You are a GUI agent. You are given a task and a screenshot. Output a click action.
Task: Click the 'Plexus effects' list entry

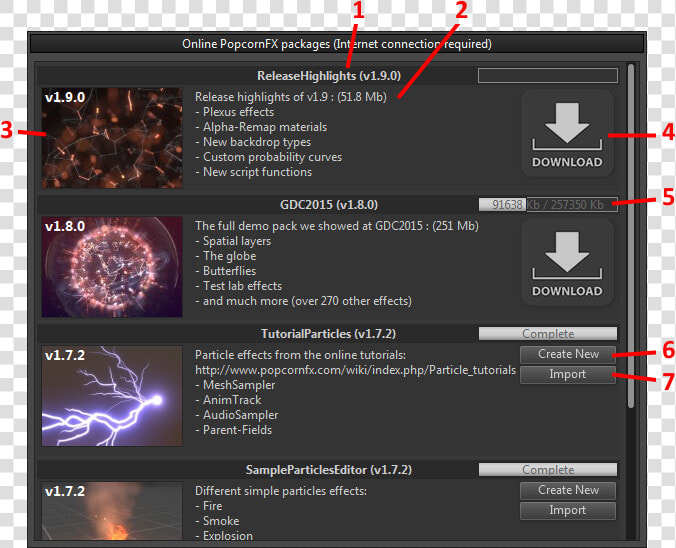click(x=235, y=112)
